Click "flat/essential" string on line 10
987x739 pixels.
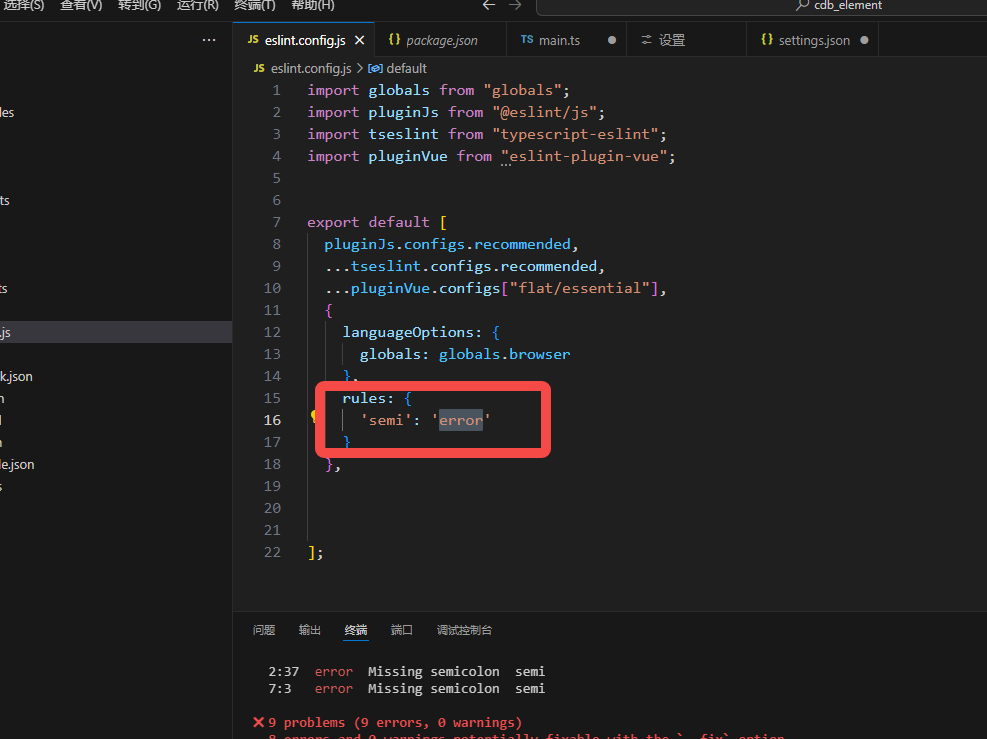tap(579, 288)
